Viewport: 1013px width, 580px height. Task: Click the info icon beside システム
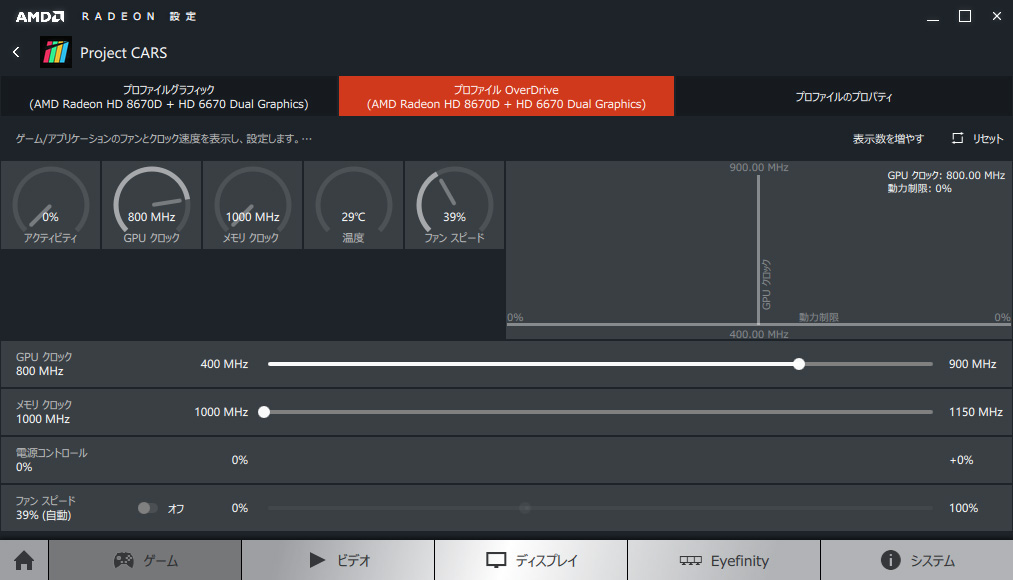pyautogui.click(x=890, y=560)
